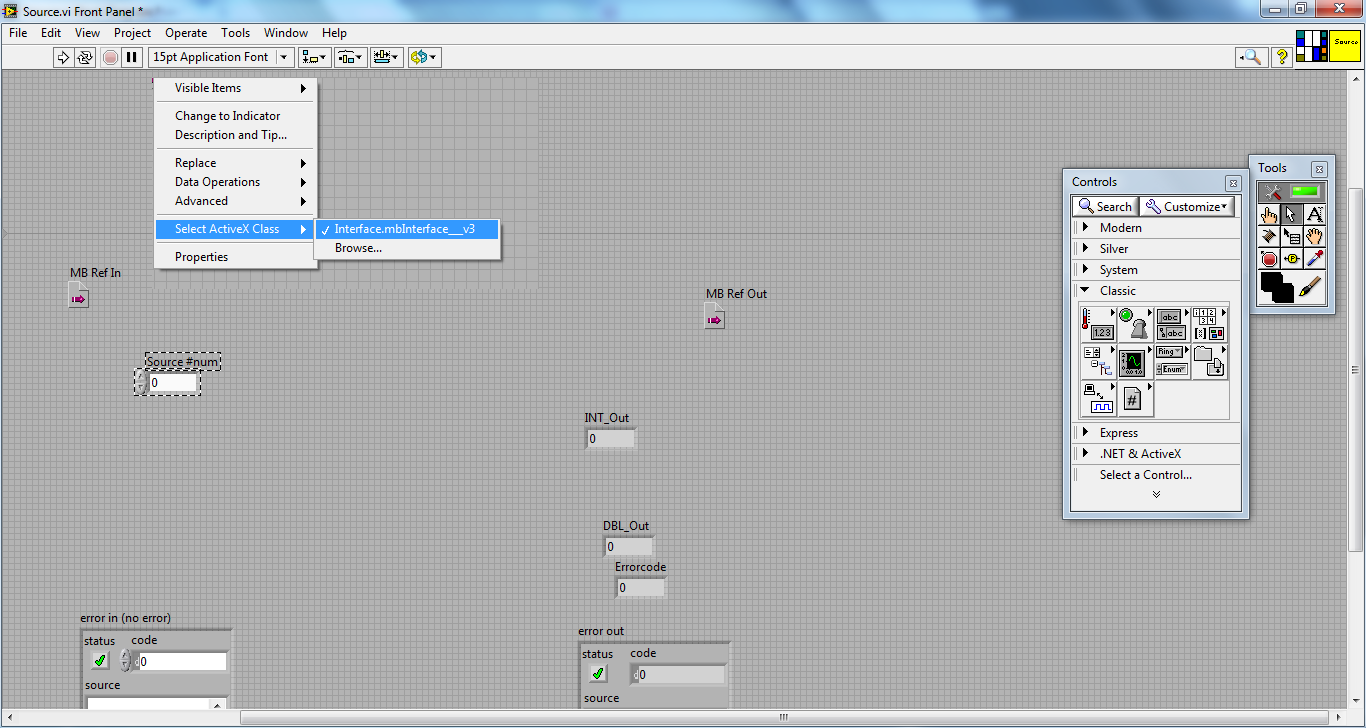This screenshot has width=1366, height=728.
Task: Close the Tools palette
Action: point(1319,169)
